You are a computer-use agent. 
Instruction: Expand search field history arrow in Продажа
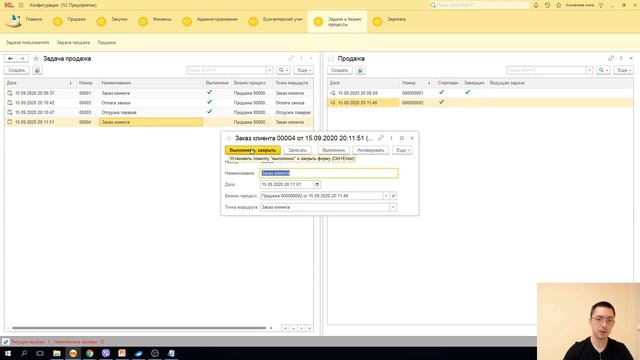(589, 70)
